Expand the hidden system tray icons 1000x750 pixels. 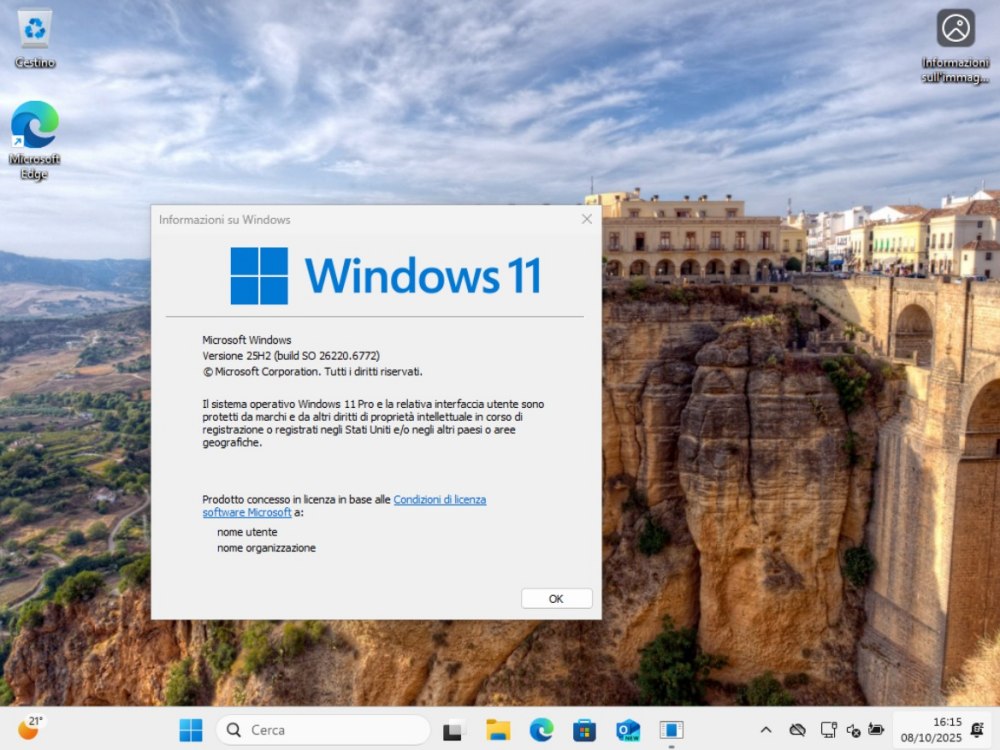pos(765,729)
